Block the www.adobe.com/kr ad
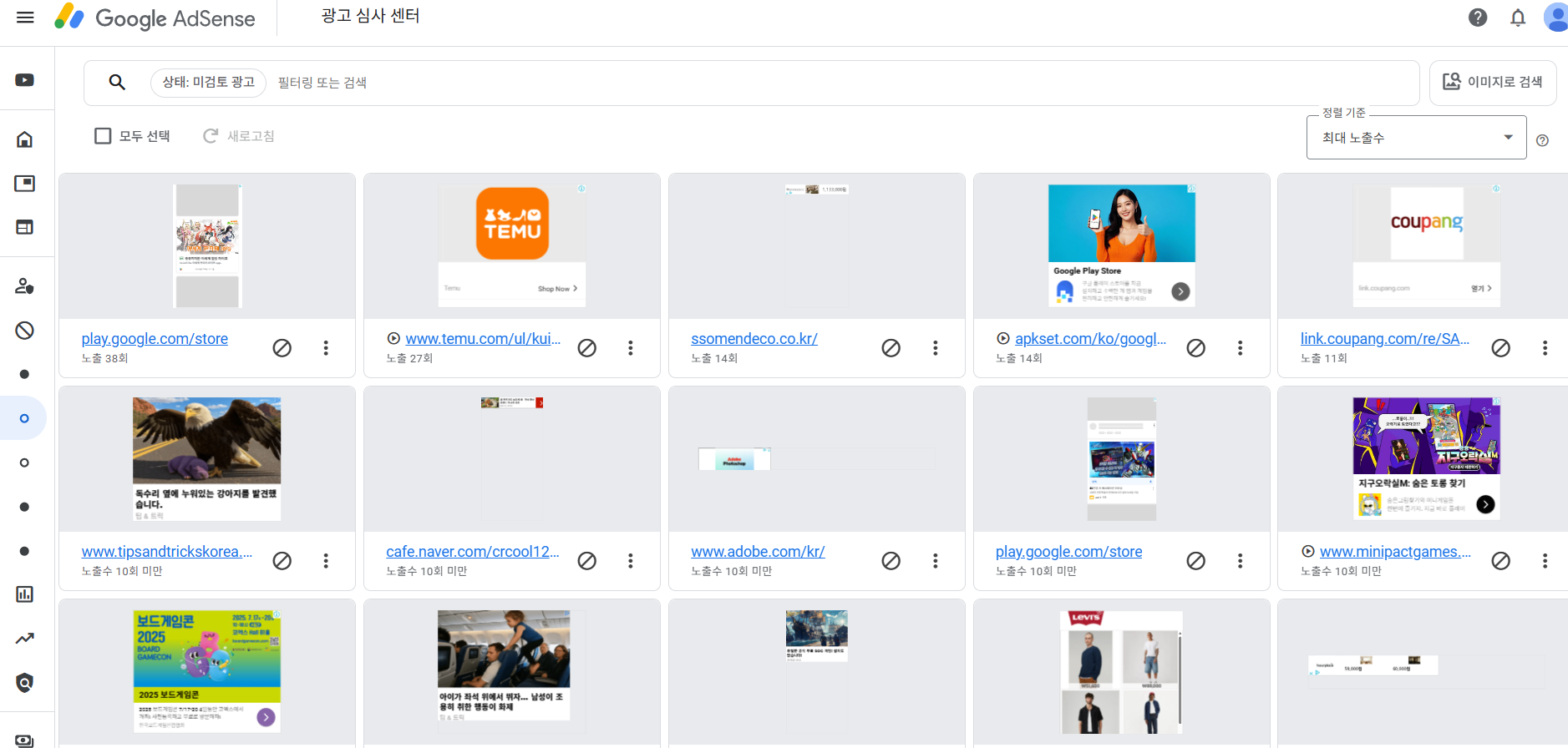The image size is (1568, 748). click(x=891, y=561)
